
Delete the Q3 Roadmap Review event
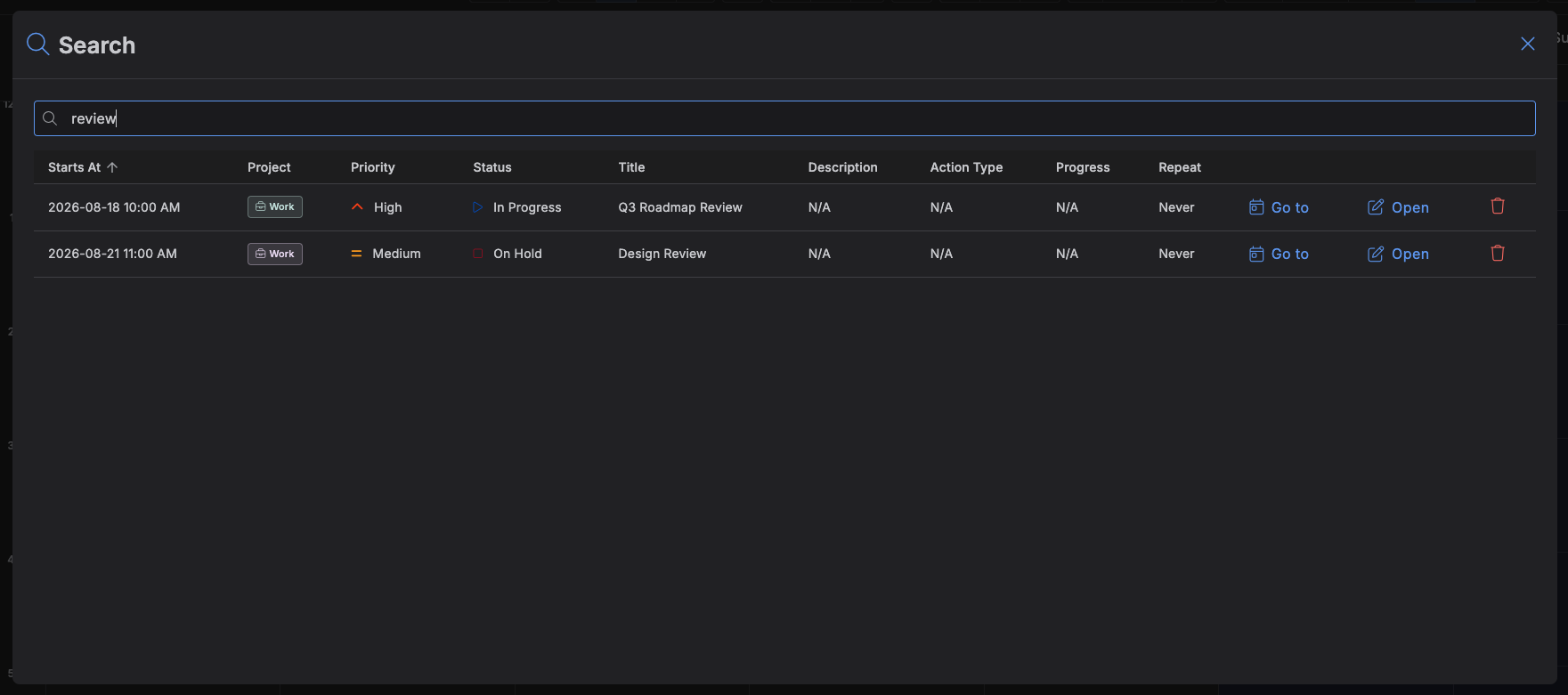click(1498, 206)
